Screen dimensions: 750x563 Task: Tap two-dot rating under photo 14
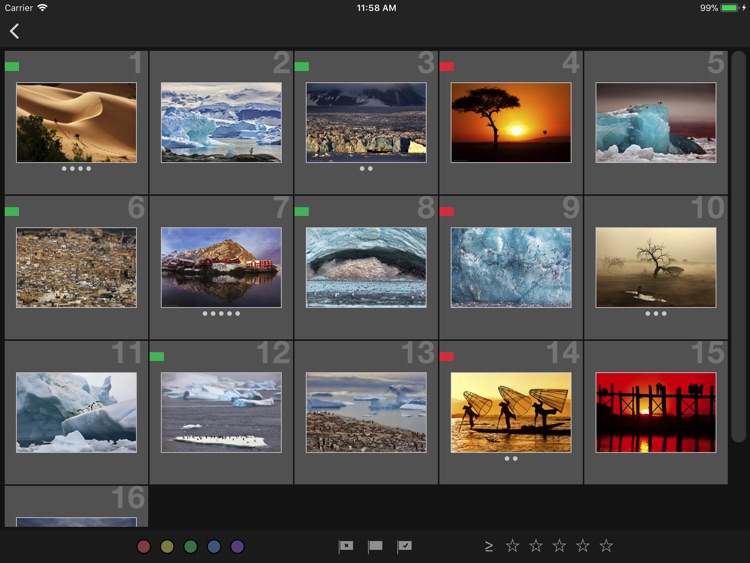click(511, 458)
